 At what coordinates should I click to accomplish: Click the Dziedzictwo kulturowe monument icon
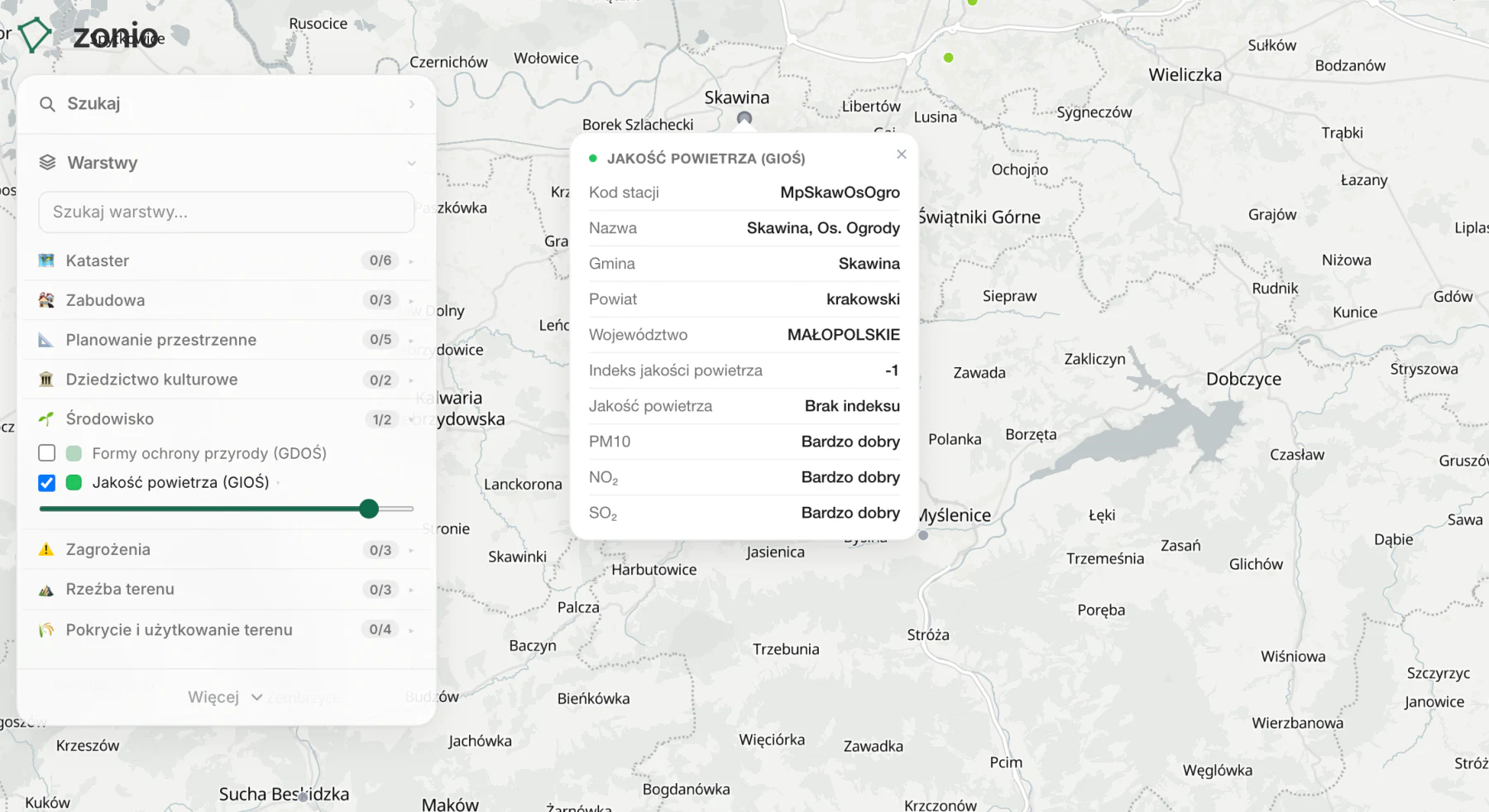(x=46, y=380)
